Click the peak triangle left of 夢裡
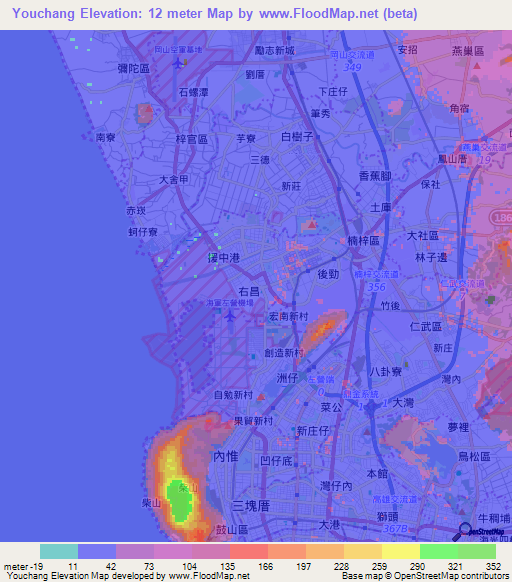 tap(367, 431)
